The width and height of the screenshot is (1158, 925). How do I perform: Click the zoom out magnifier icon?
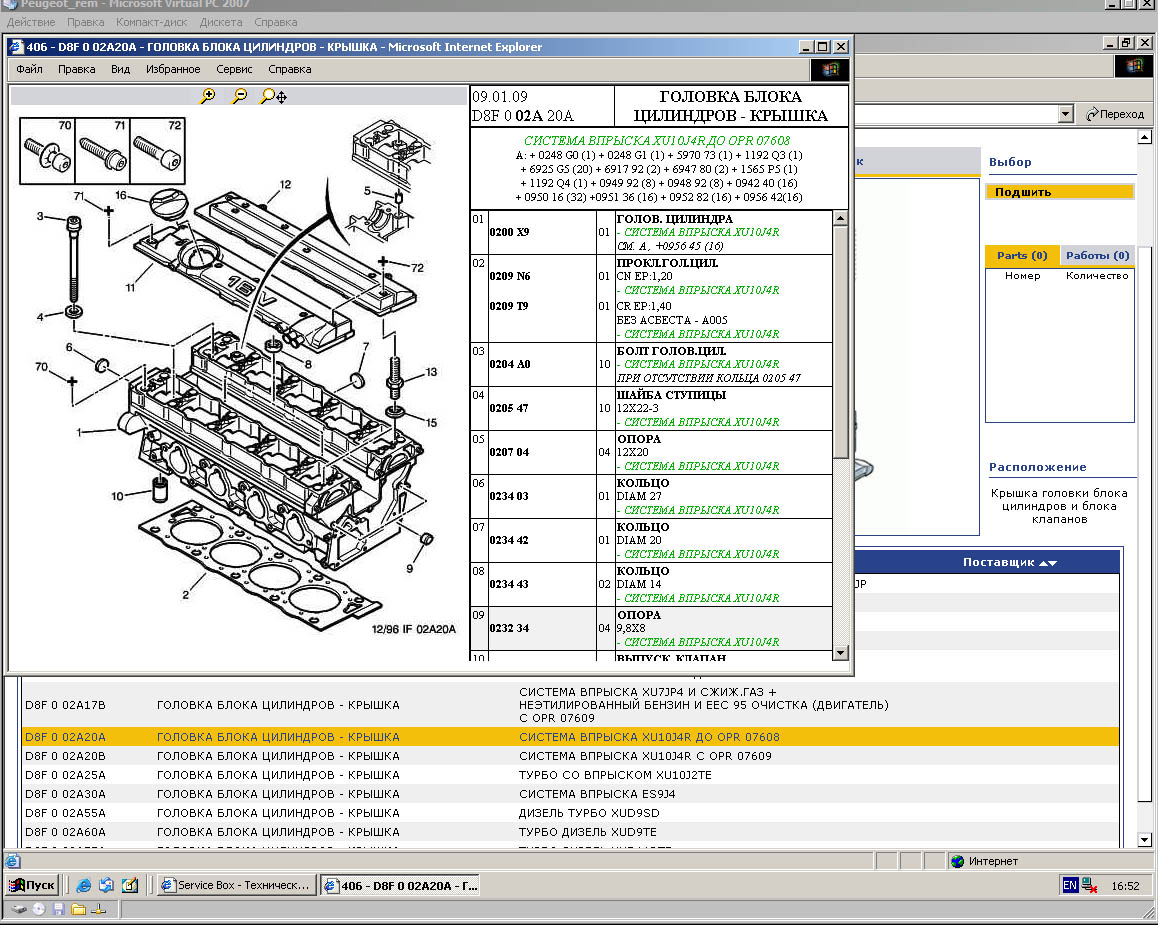click(239, 96)
